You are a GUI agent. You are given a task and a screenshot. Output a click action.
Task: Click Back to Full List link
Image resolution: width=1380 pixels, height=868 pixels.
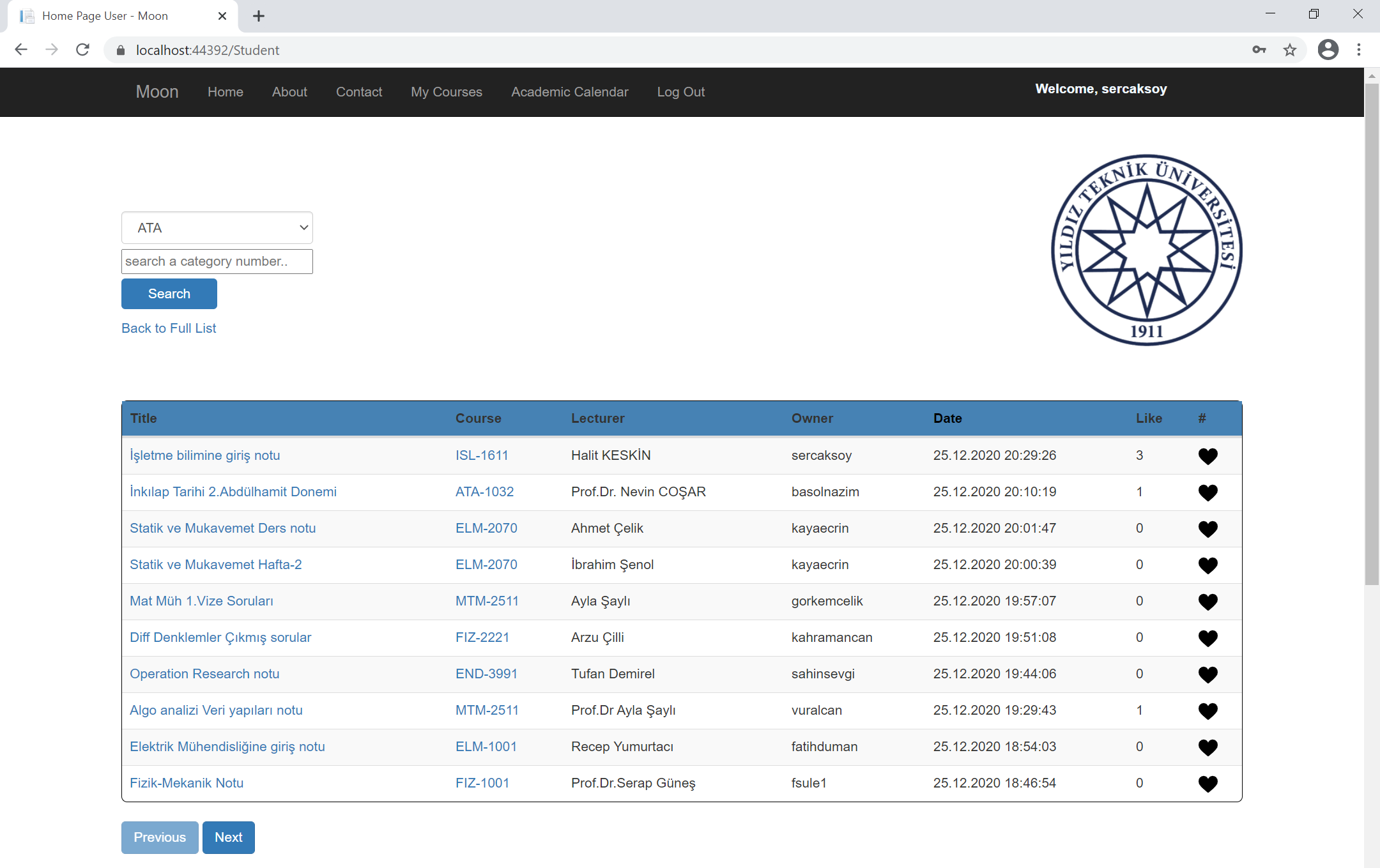[169, 328]
